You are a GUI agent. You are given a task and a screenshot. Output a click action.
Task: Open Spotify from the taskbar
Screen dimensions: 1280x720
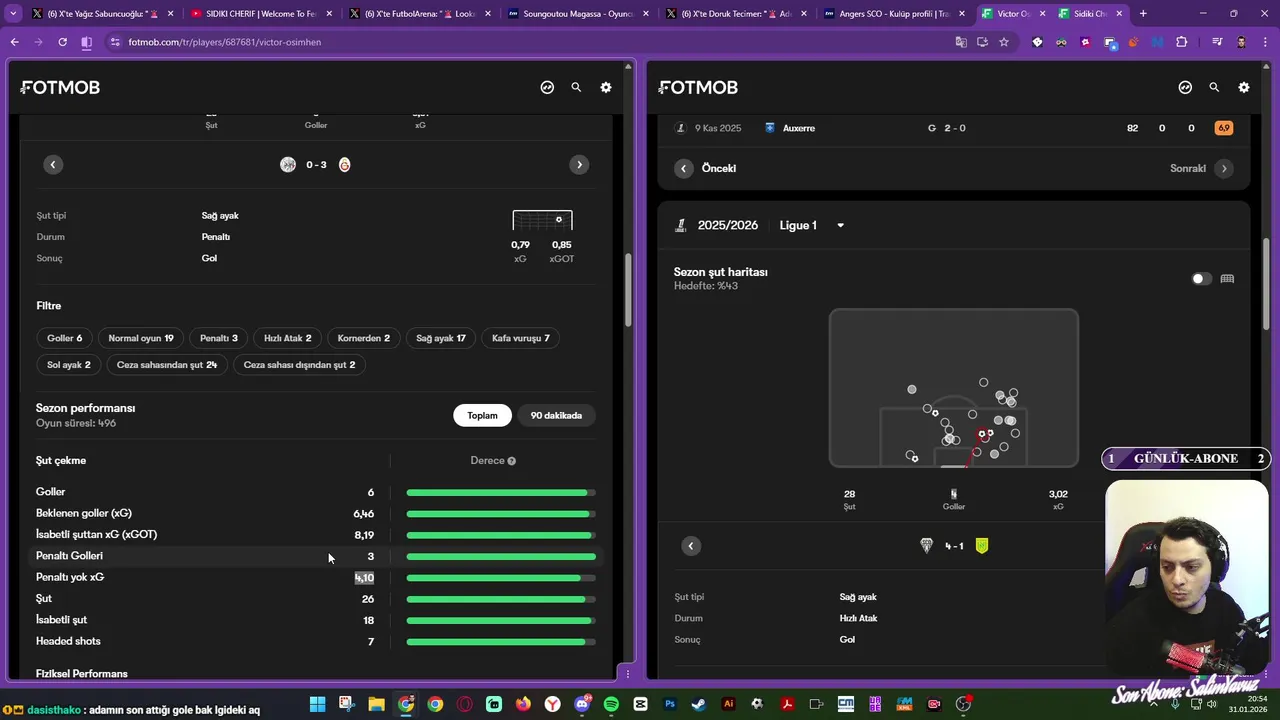[x=611, y=704]
